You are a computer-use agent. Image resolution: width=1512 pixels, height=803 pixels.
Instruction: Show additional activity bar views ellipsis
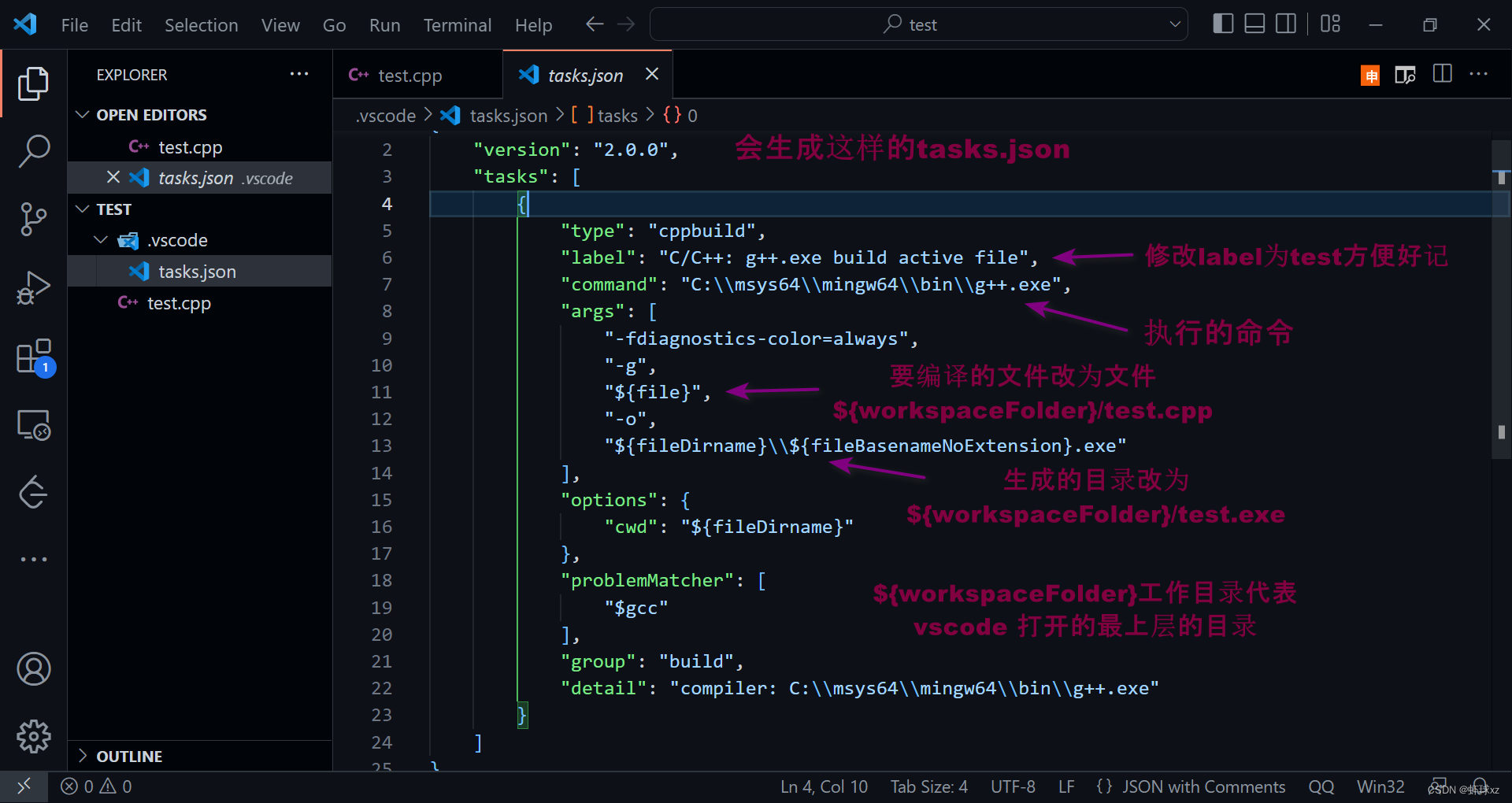point(33,559)
